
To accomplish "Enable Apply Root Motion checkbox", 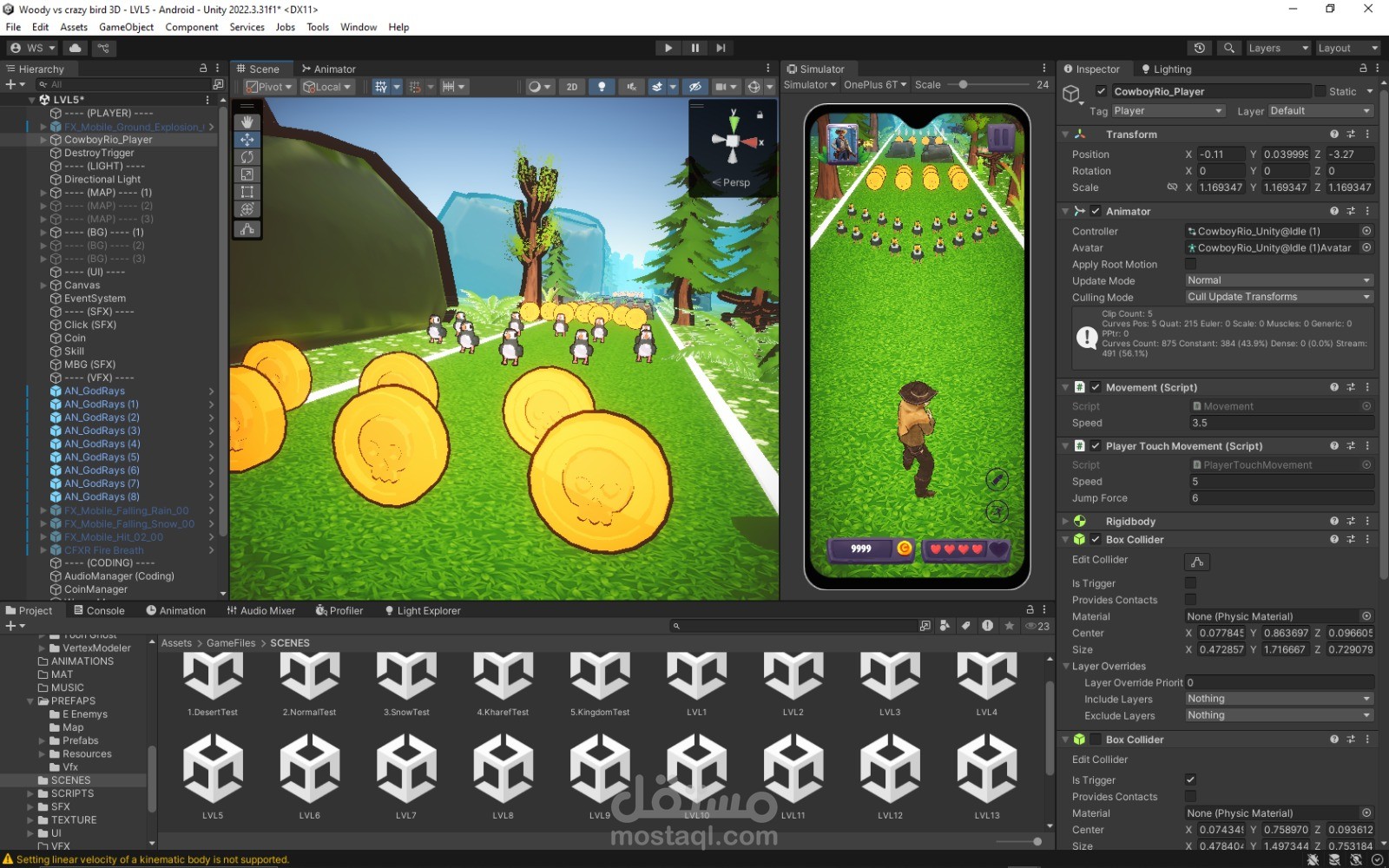I will pyautogui.click(x=1190, y=264).
